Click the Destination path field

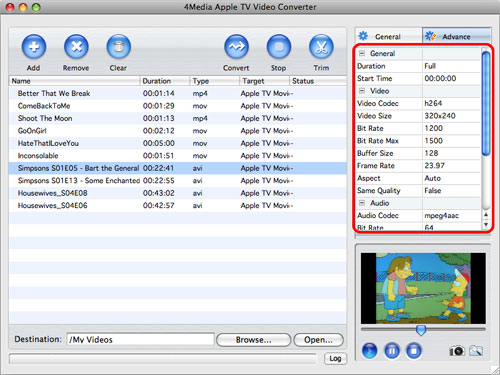click(x=140, y=340)
